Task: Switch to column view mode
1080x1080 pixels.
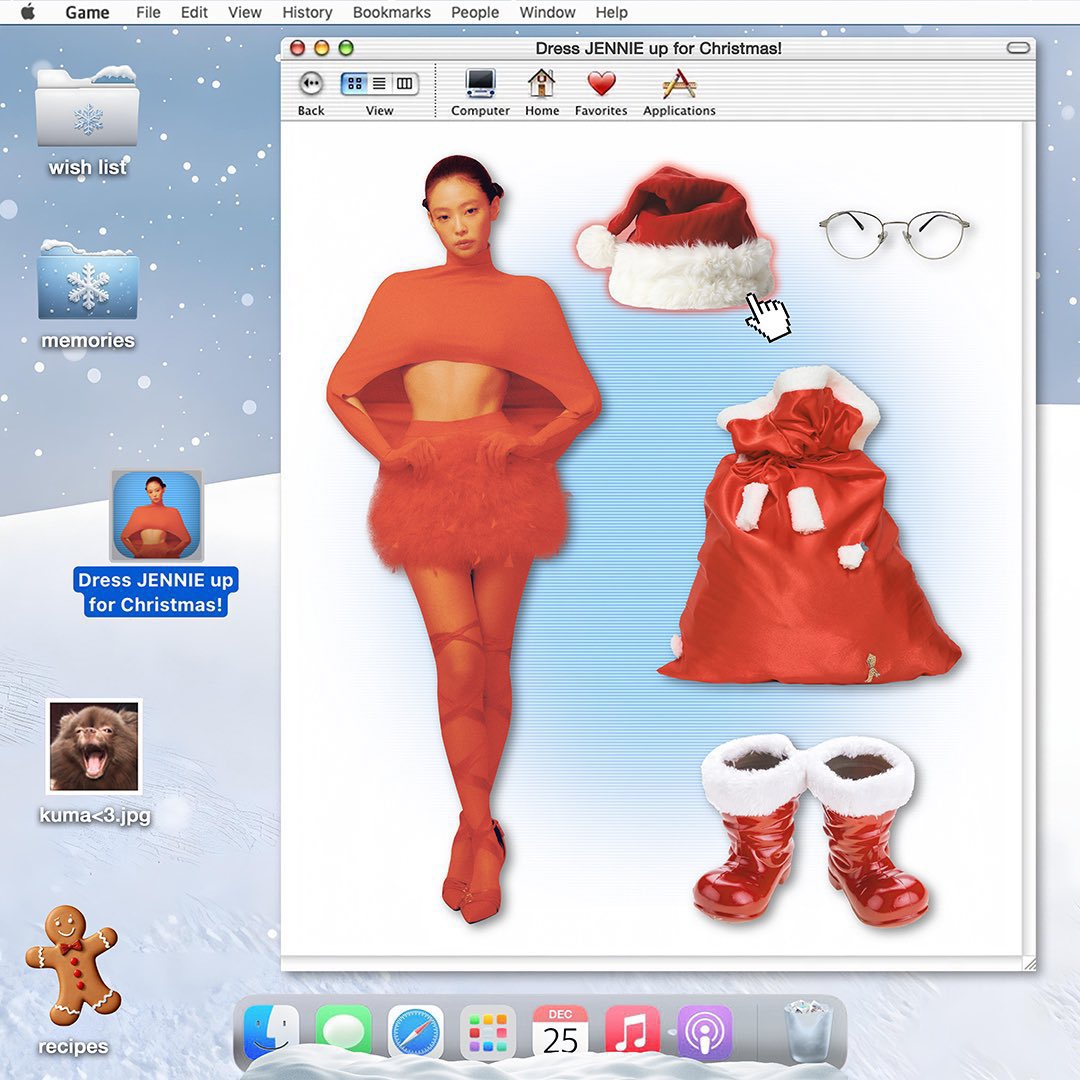Action: (x=404, y=84)
